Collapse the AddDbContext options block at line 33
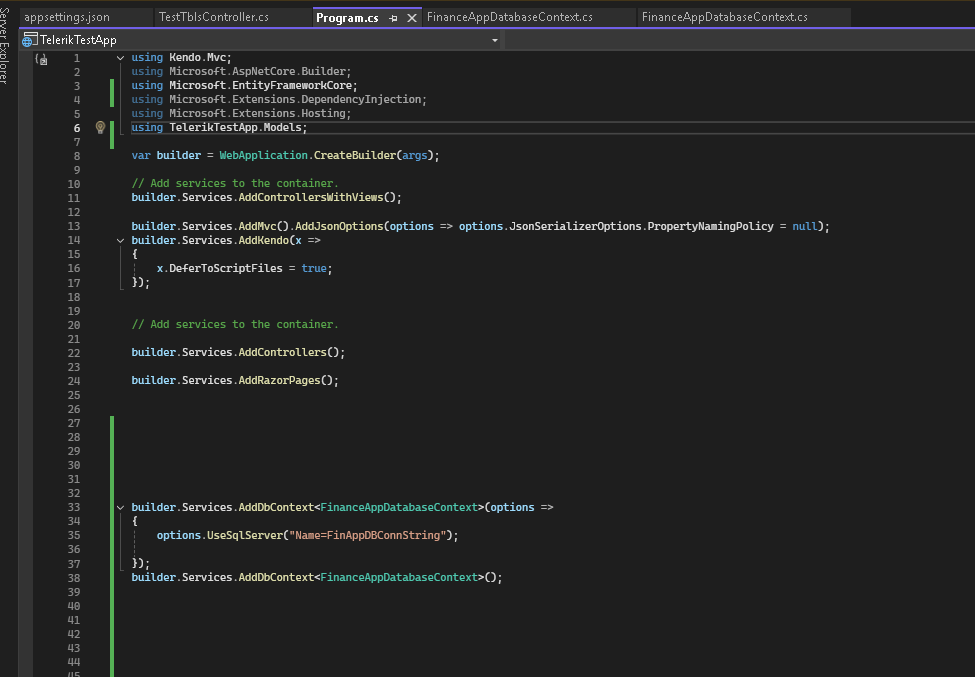 click(x=121, y=507)
